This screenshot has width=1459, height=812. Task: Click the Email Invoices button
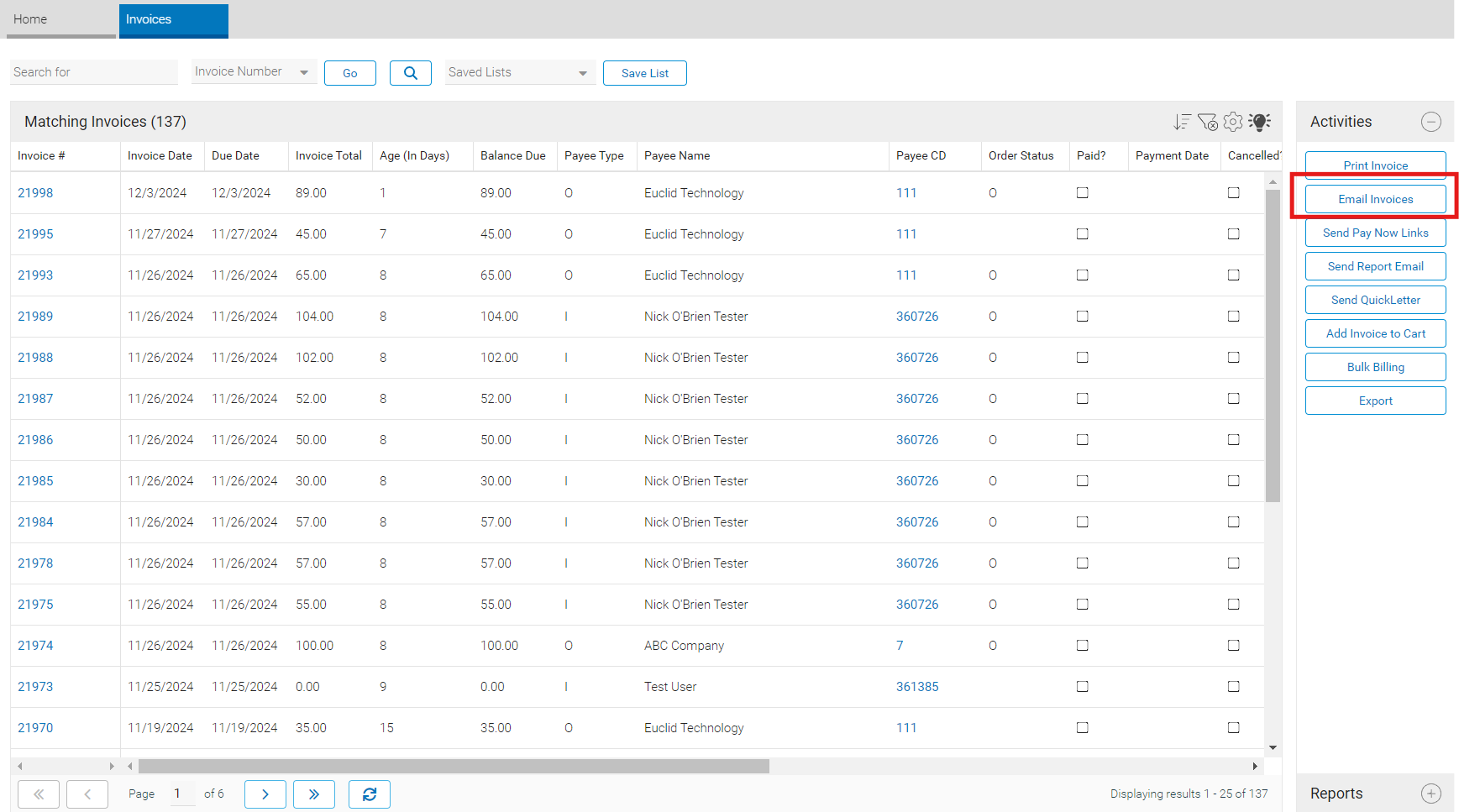[1376, 199]
